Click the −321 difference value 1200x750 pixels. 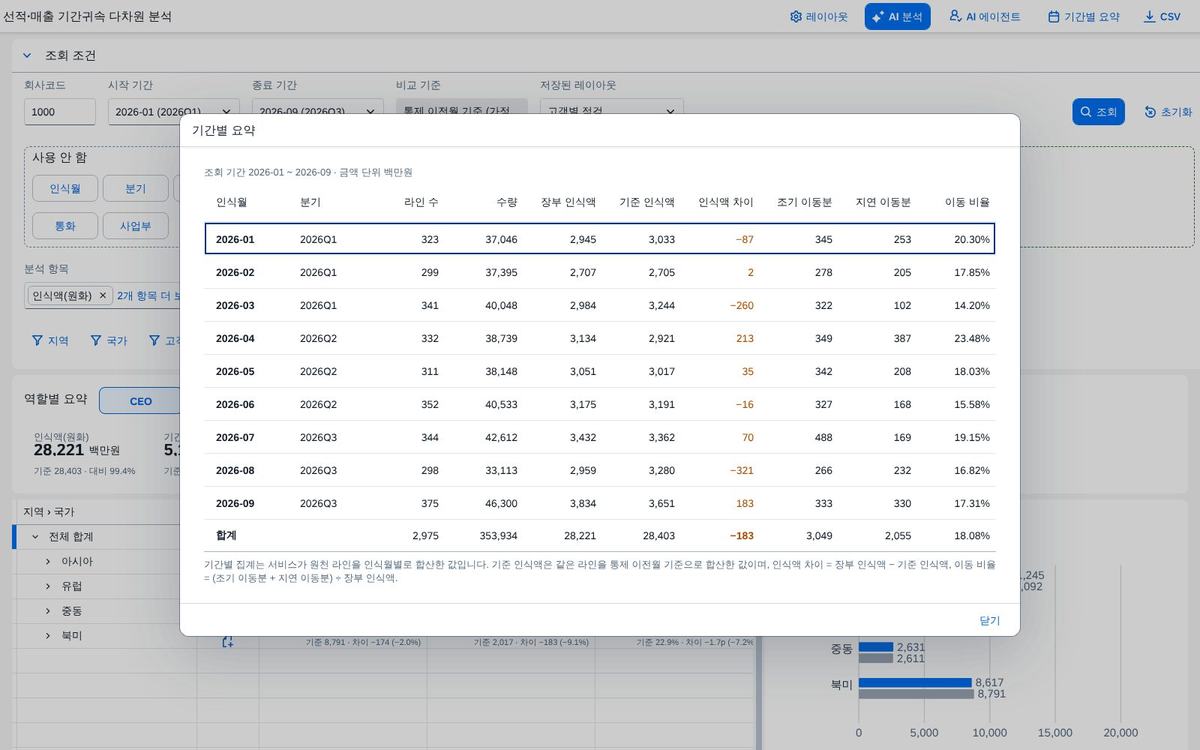coord(742,471)
